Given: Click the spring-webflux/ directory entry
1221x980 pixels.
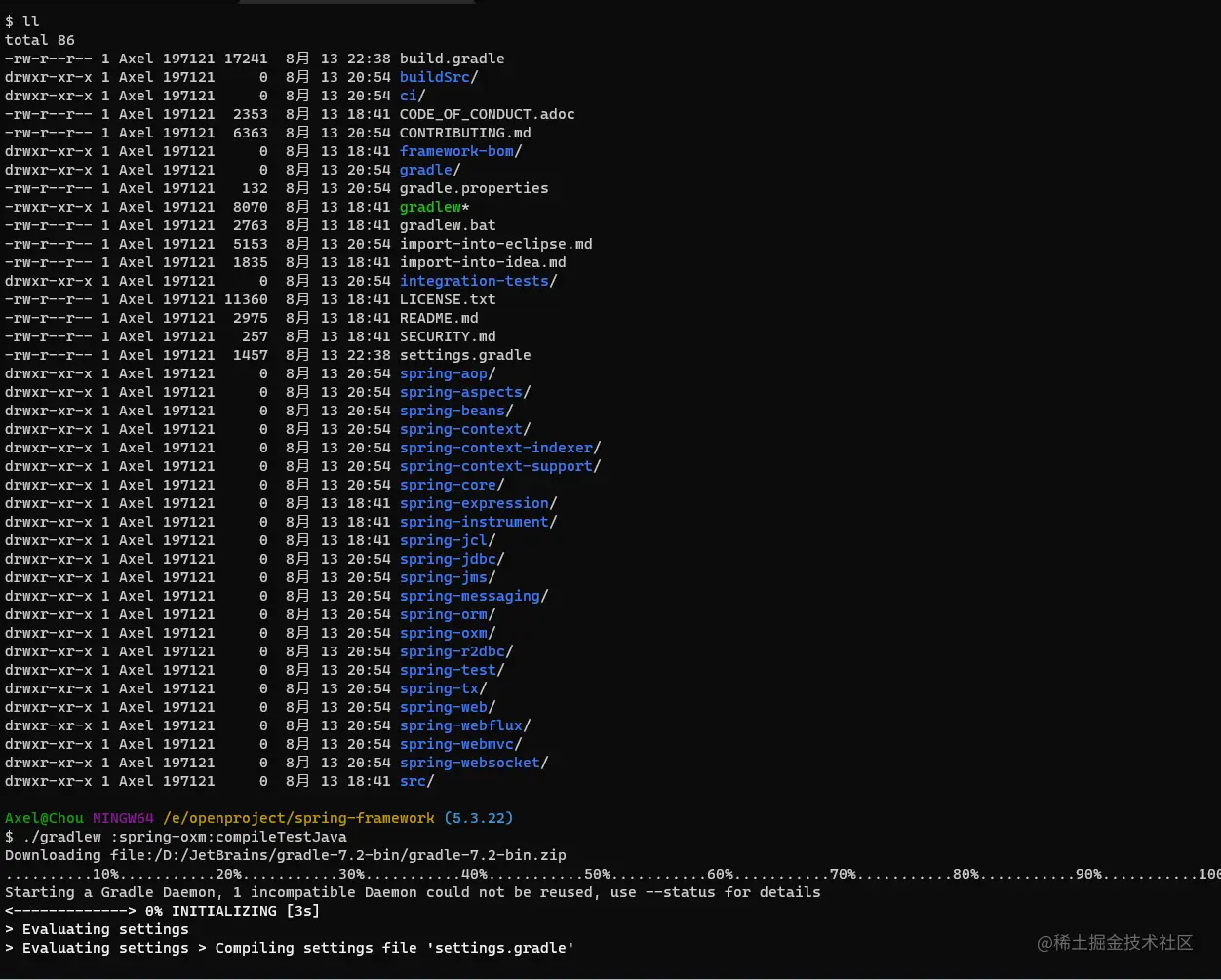Looking at the screenshot, I should click(x=465, y=725).
